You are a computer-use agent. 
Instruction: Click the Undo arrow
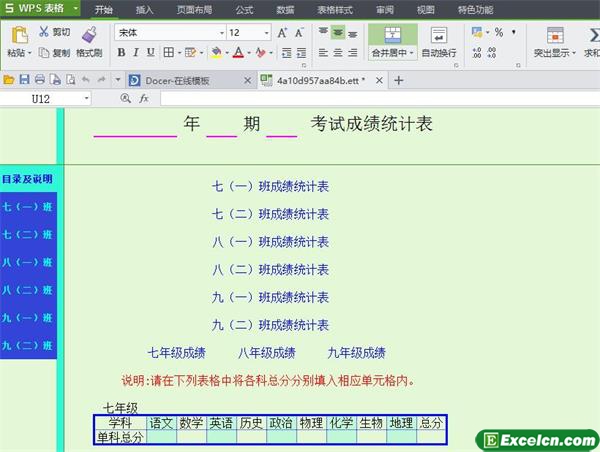[86, 80]
